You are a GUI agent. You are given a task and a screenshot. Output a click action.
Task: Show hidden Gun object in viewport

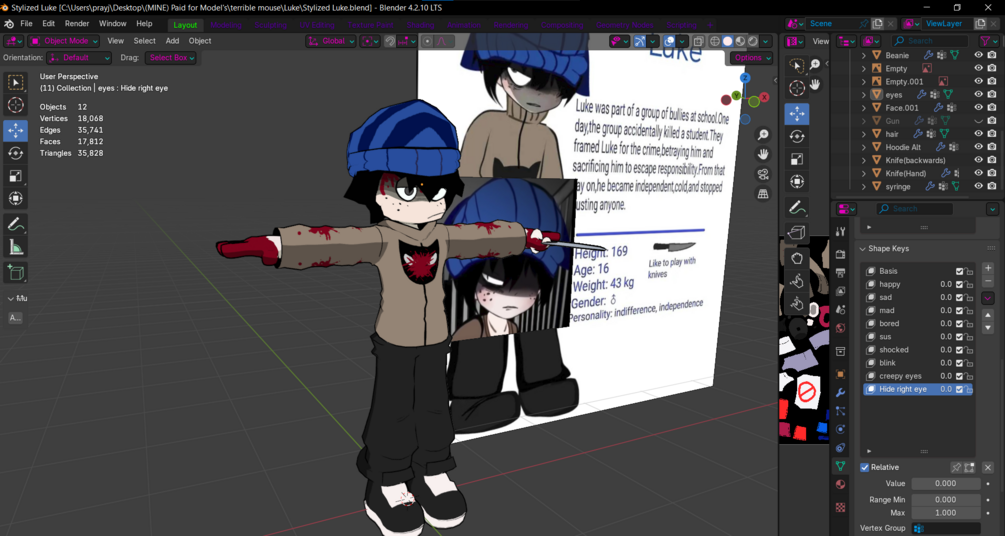[x=979, y=121]
